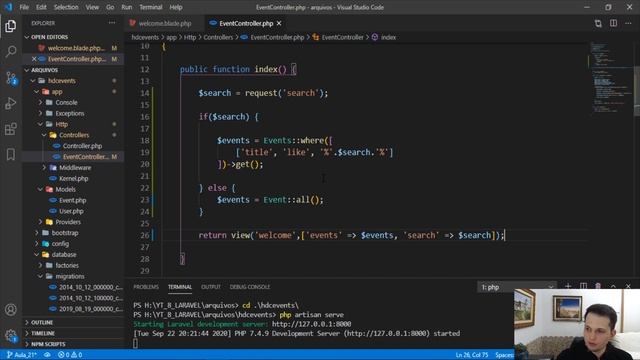This screenshot has width=640, height=360.
Task: Close the EventController.php editor tab
Action: tap(279, 24)
